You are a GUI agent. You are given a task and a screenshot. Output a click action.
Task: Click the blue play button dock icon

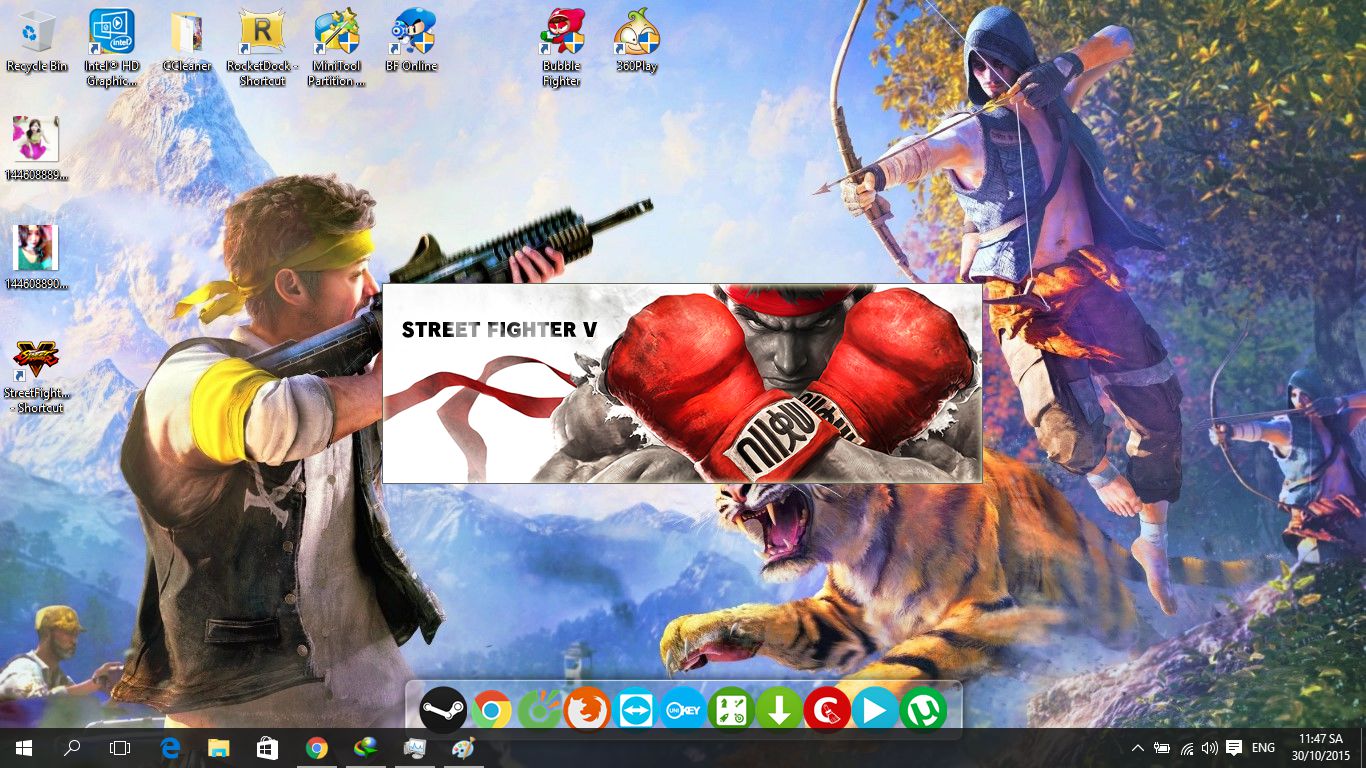click(x=875, y=711)
